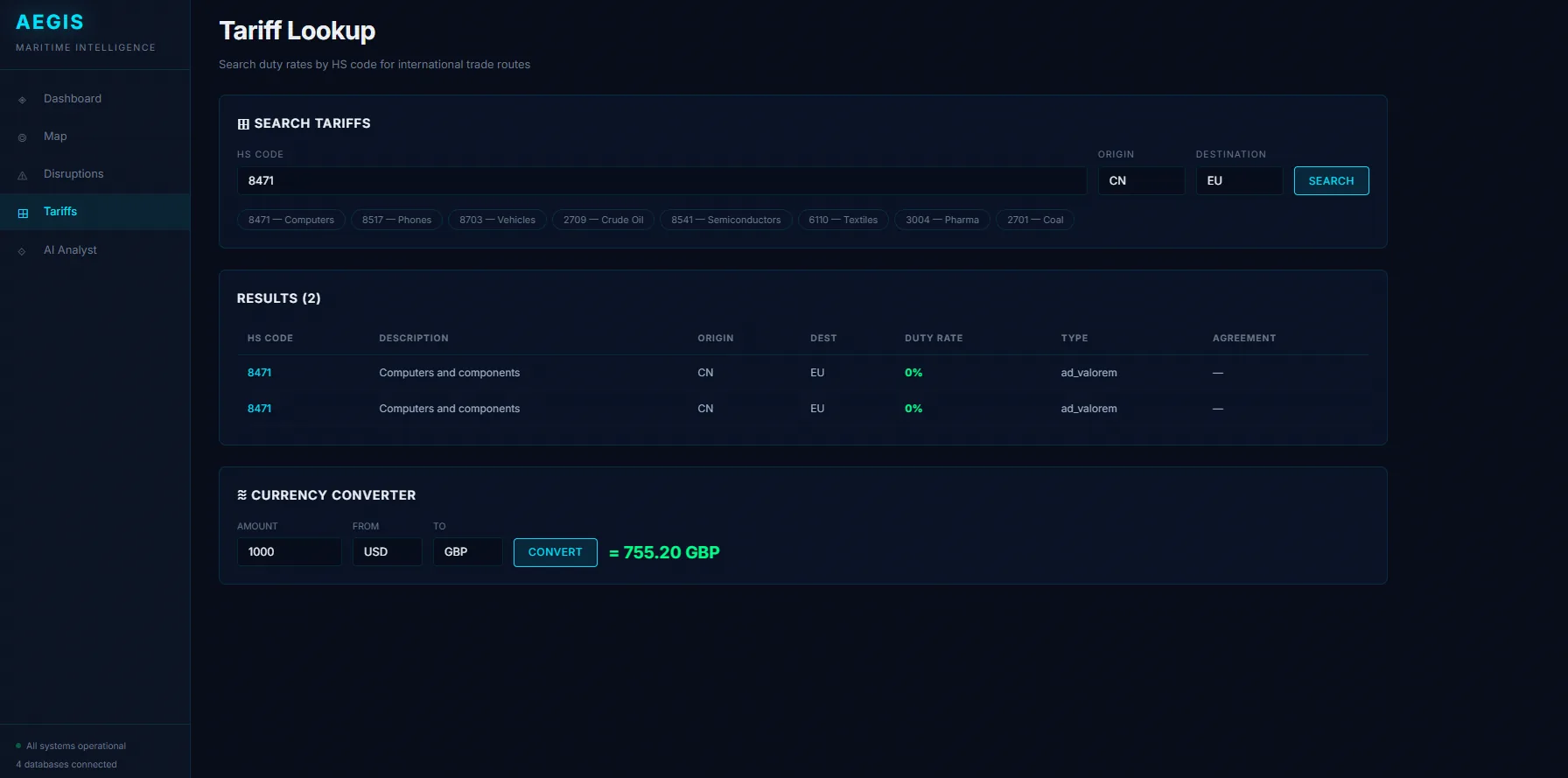Select the 8517 — Phones preset chip

tap(397, 220)
